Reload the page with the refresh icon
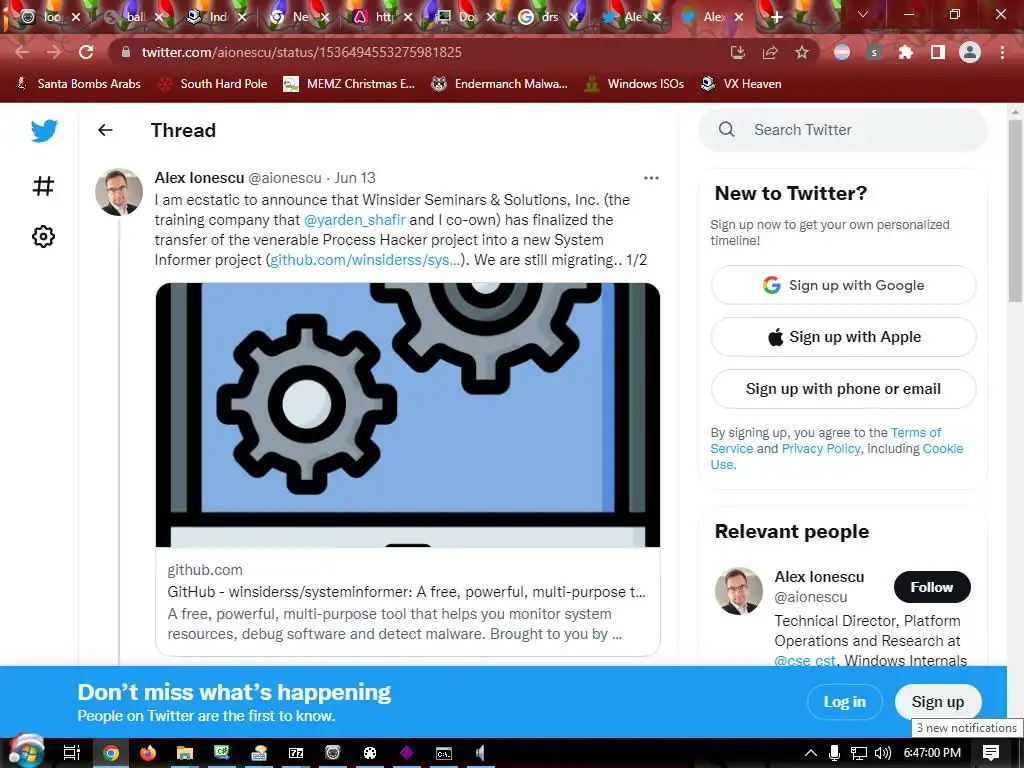 86,52
